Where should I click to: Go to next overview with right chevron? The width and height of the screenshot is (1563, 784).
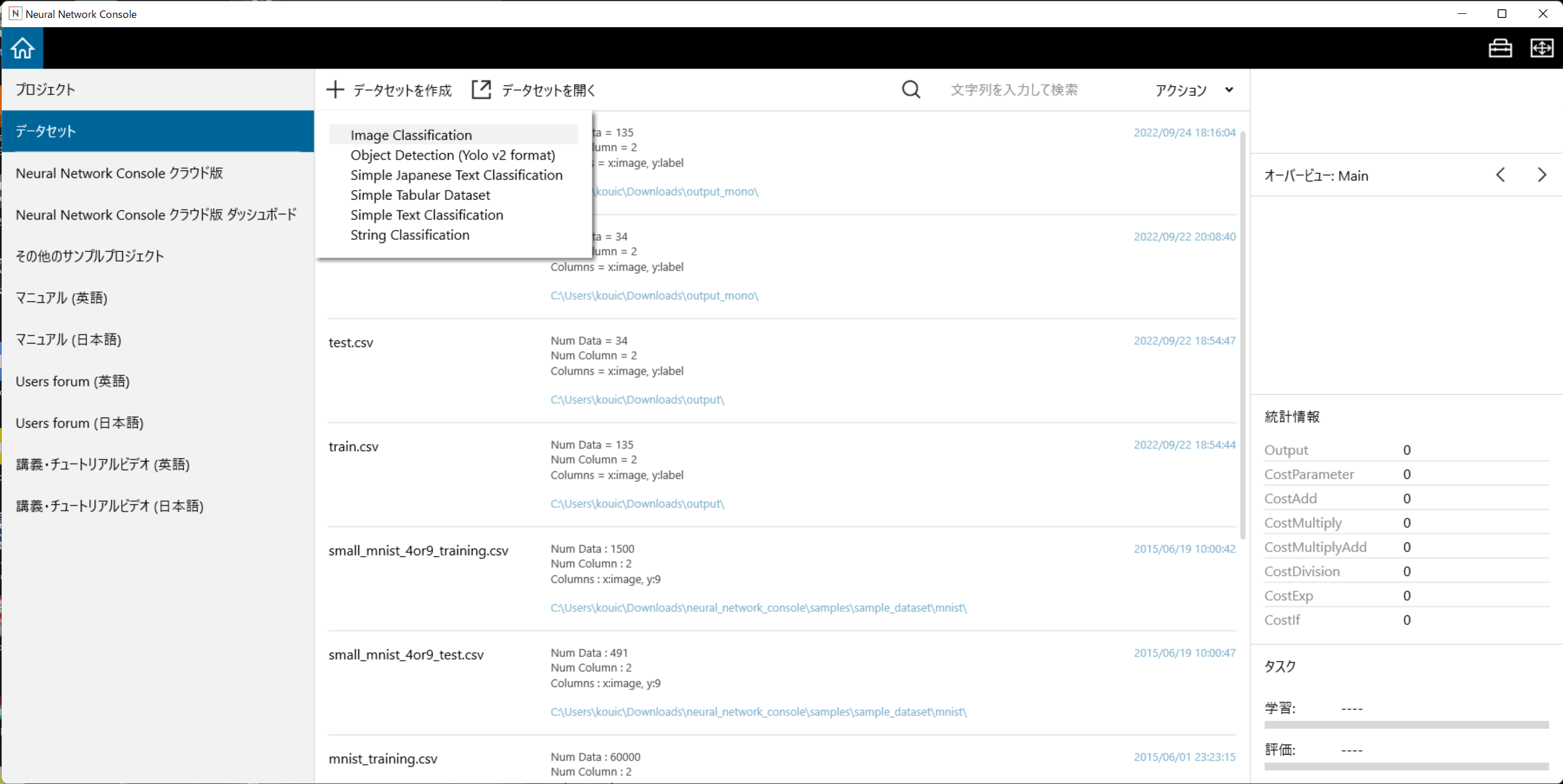tap(1541, 175)
